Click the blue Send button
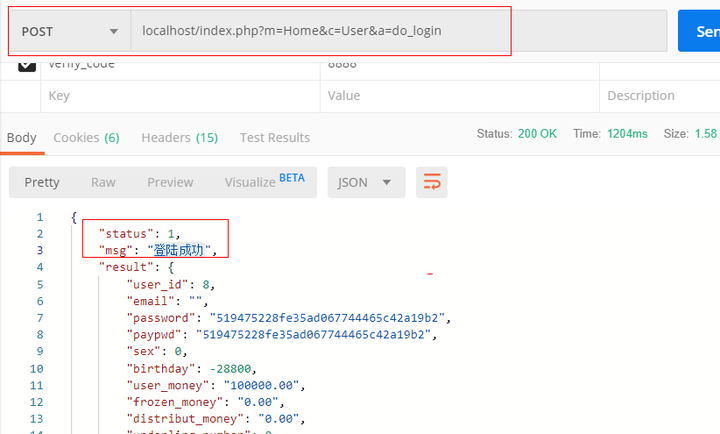720x434 pixels. tap(699, 31)
